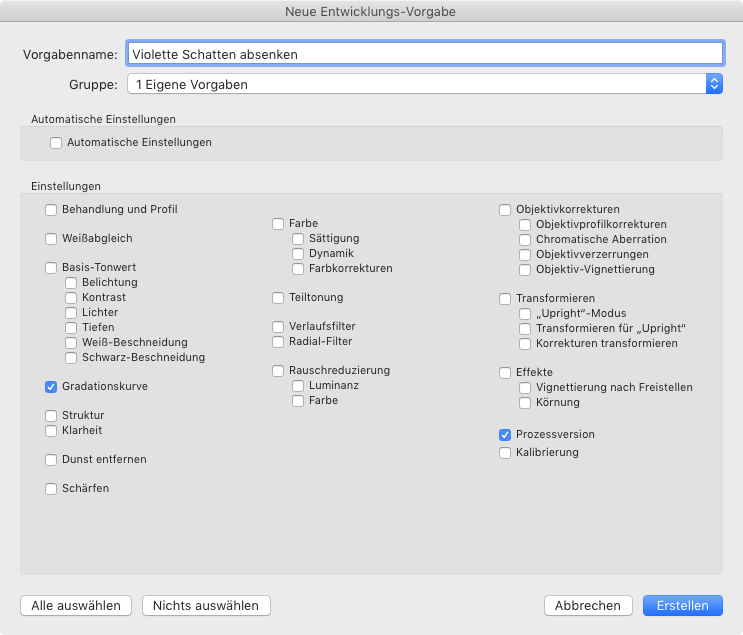Cancel the dialog with Abbrechen

click(x=588, y=605)
